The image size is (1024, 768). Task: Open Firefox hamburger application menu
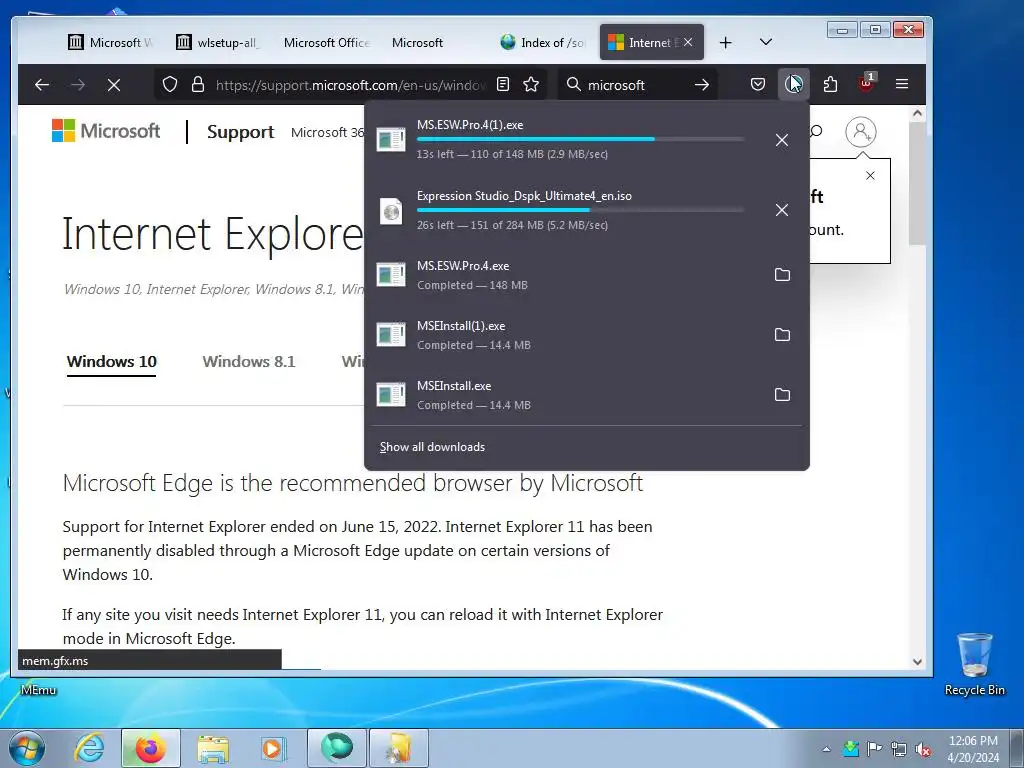(902, 84)
